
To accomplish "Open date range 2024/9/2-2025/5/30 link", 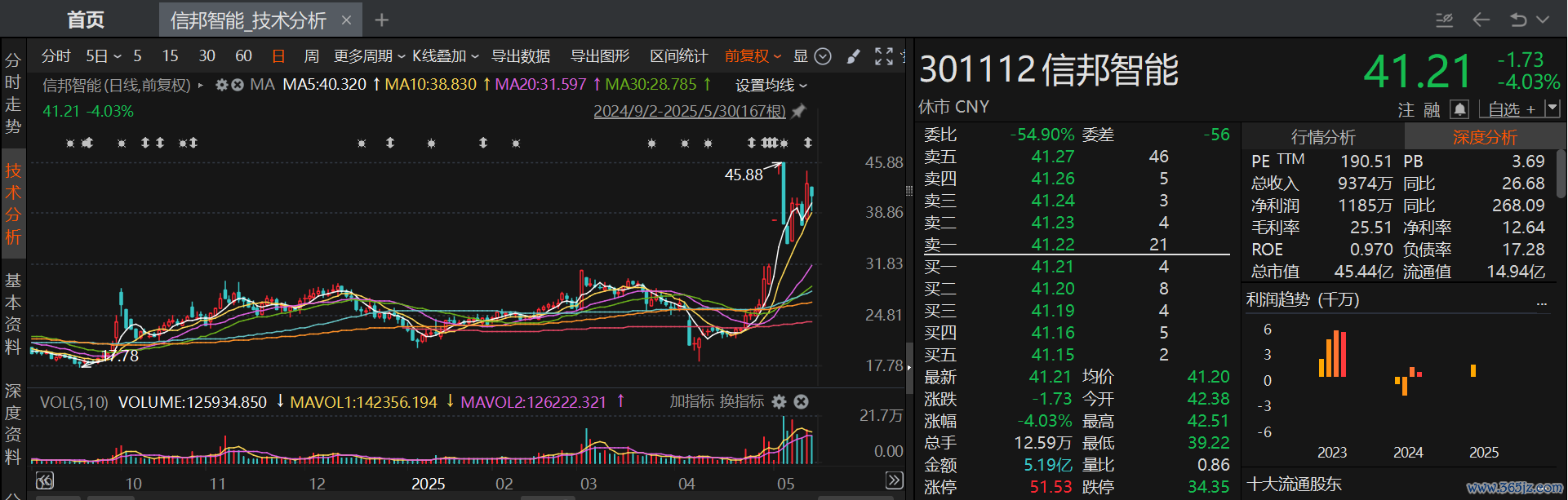I will click(x=690, y=111).
